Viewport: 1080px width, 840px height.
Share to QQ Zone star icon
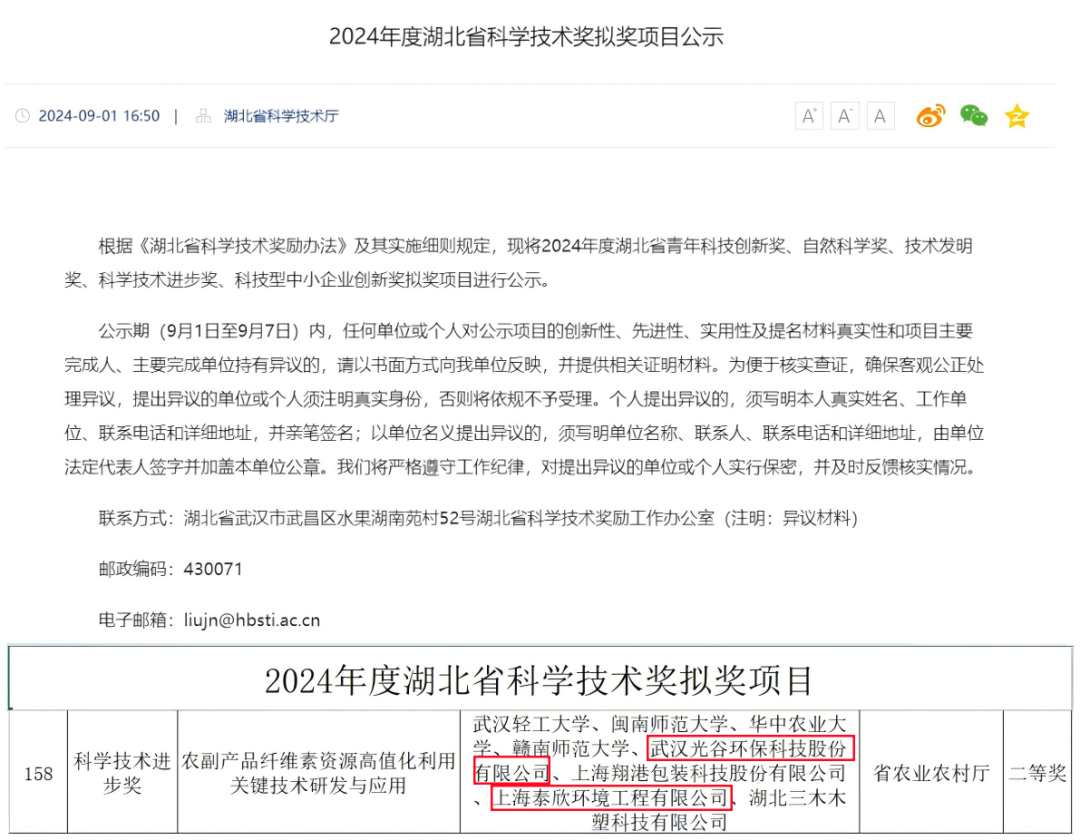(1017, 116)
